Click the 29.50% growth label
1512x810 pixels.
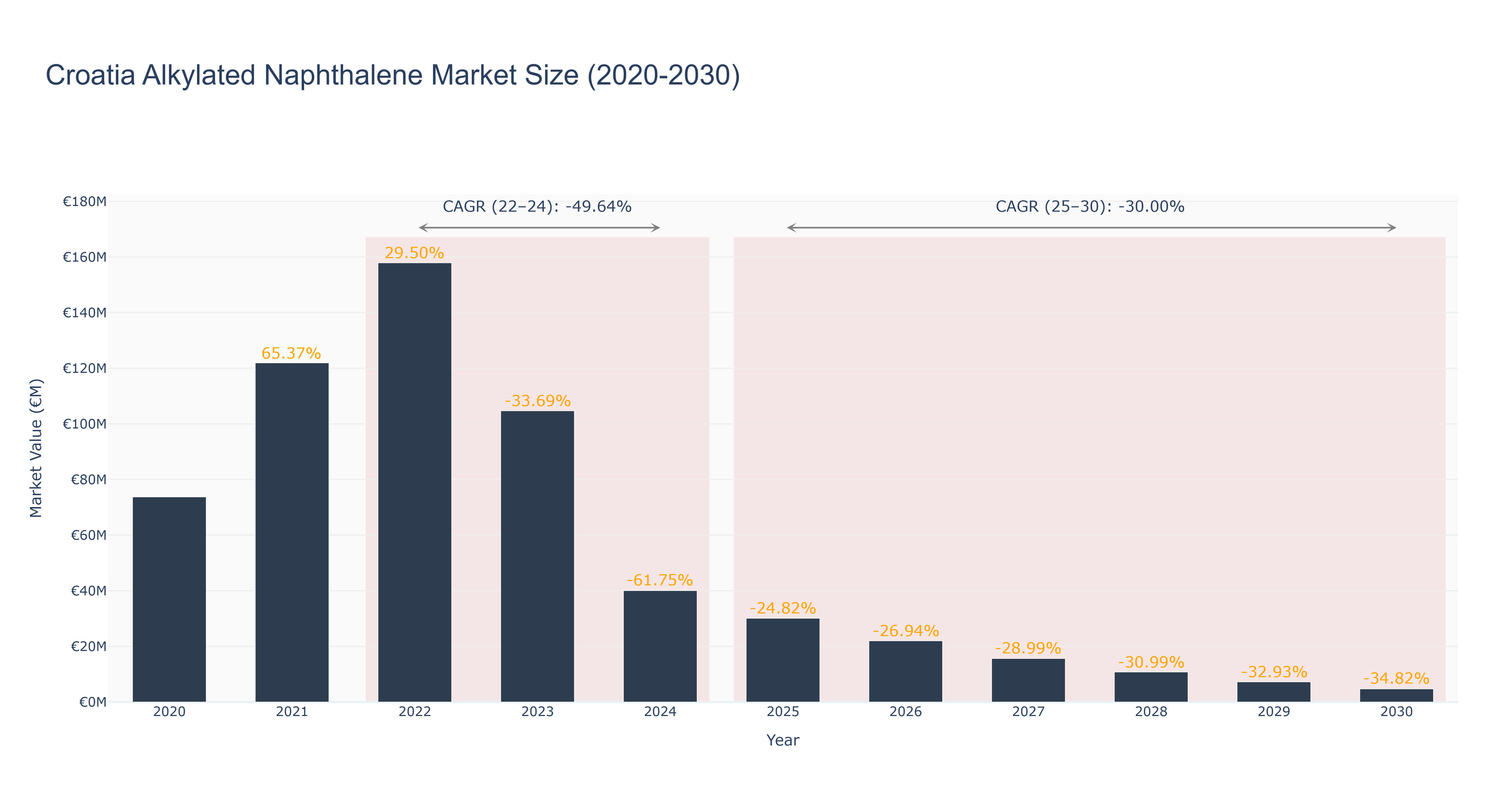coord(414,253)
